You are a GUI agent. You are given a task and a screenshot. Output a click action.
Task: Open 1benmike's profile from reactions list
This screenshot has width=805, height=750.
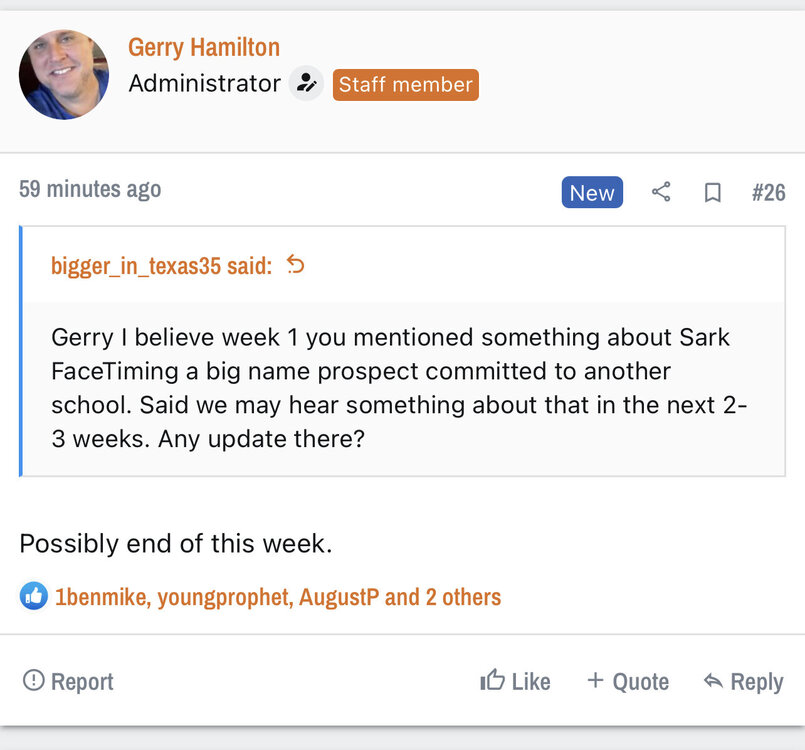[101, 597]
